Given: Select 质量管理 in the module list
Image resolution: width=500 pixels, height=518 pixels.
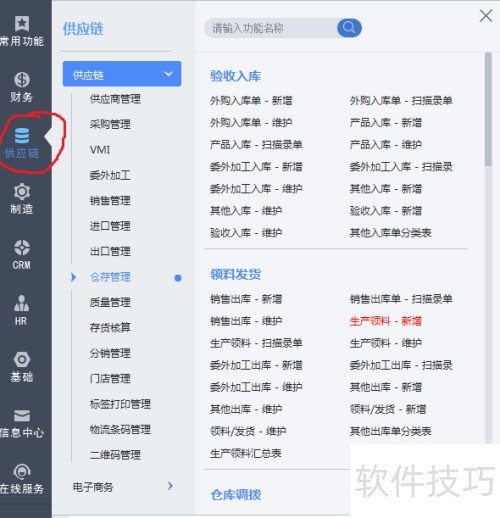Looking at the screenshot, I should click(x=110, y=302).
